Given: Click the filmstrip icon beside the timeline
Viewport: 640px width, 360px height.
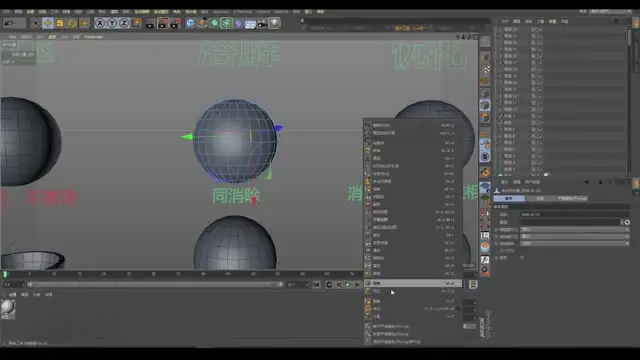Looking at the screenshot, I should coord(473,284).
